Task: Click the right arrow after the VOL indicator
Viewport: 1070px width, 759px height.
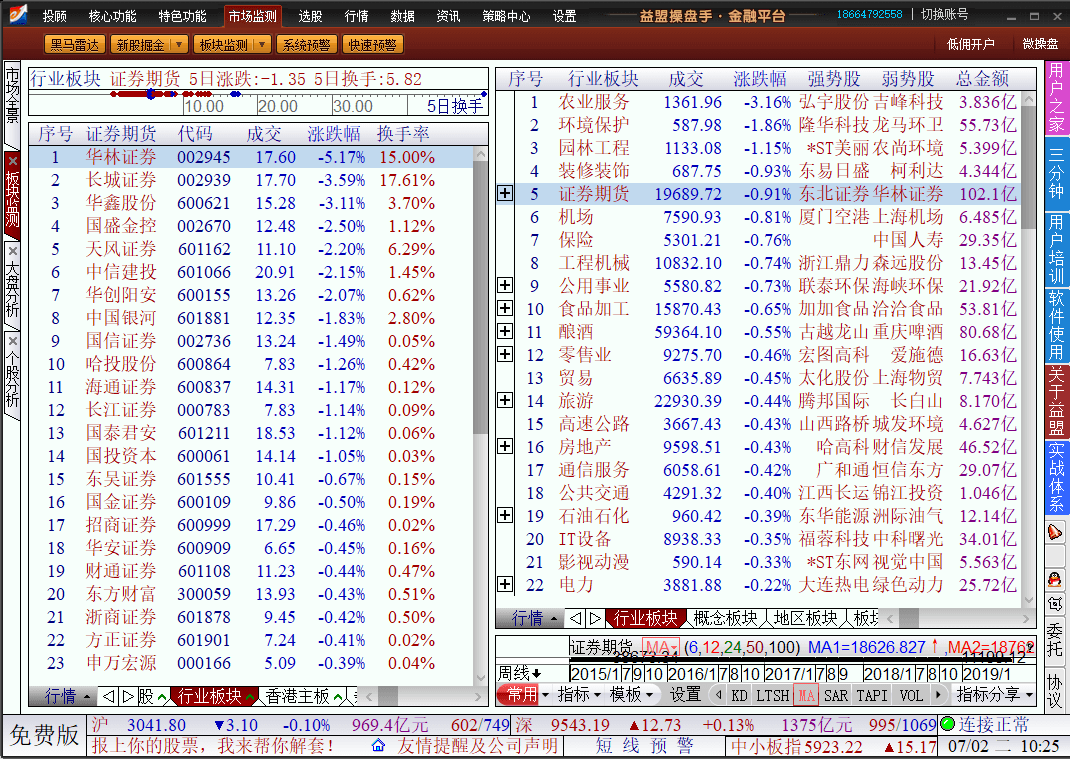Action: pos(938,695)
